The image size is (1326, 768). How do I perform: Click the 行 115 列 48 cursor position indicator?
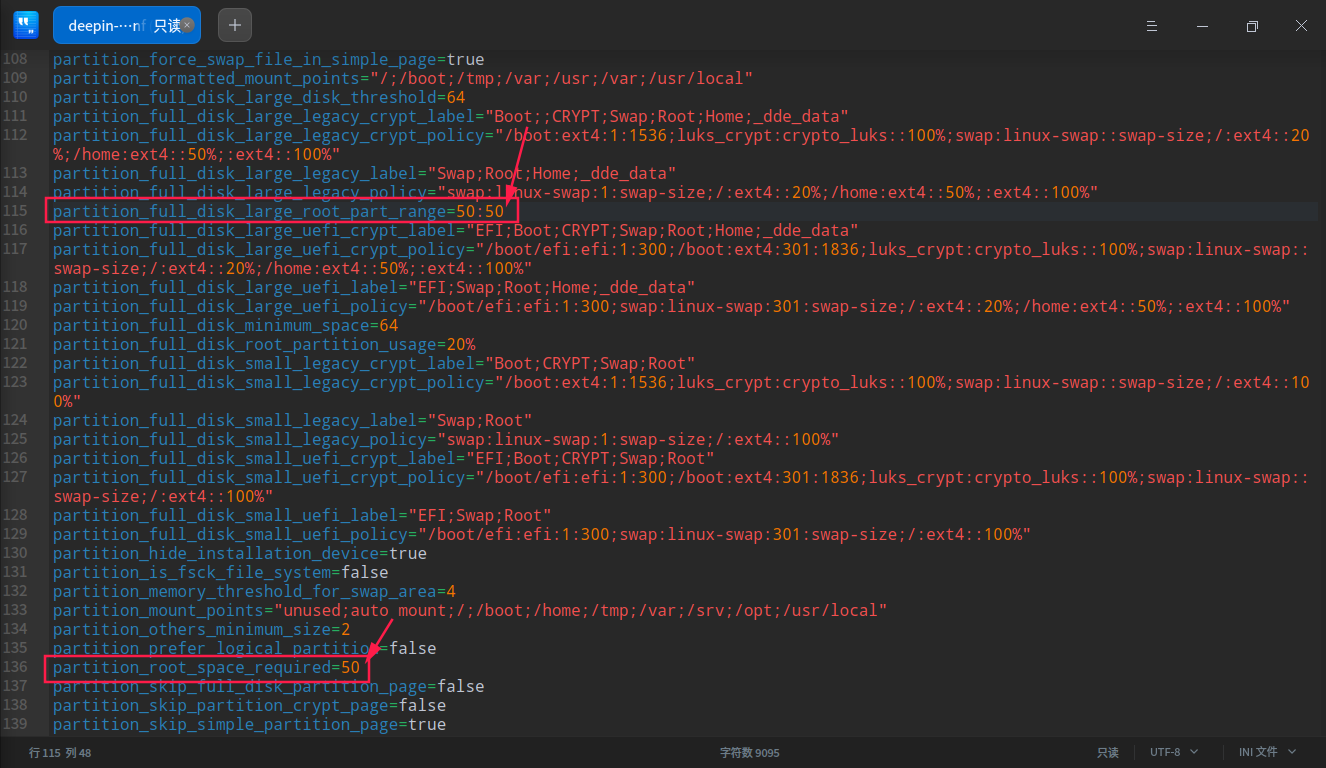click(59, 751)
